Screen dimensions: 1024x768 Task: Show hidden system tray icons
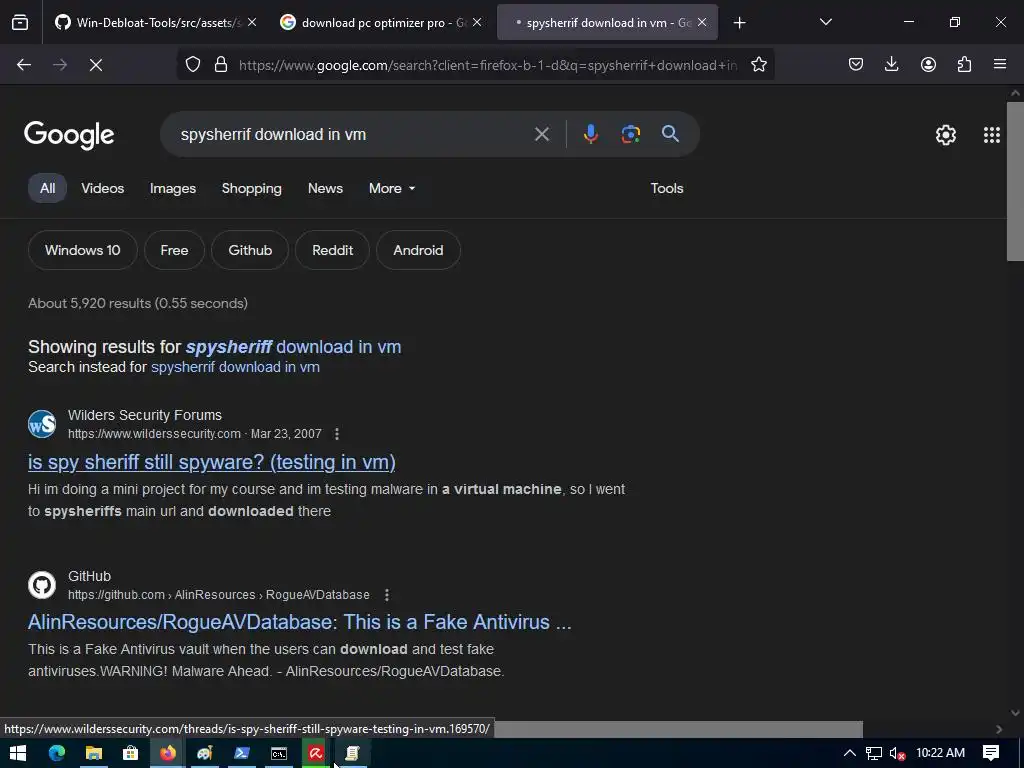(x=850, y=753)
